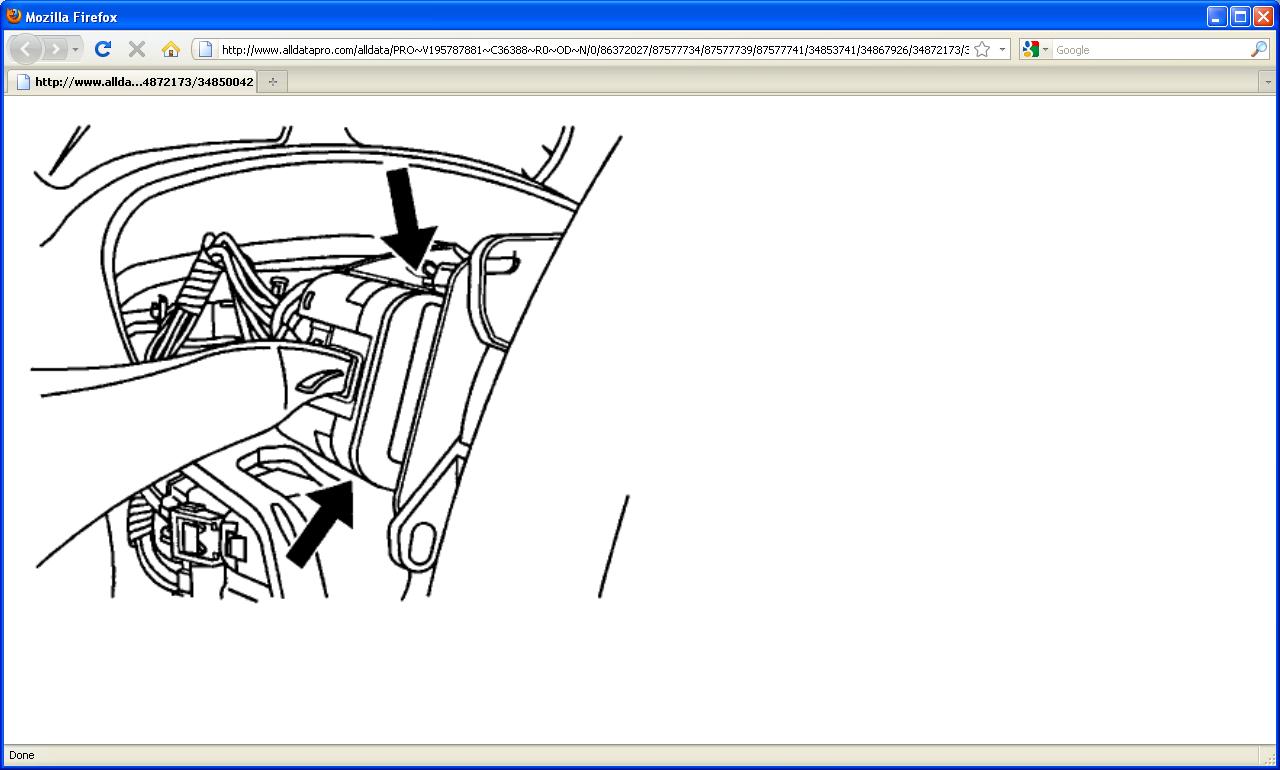Viewport: 1280px width, 770px height.
Task: Reload the current page
Action: point(102,49)
